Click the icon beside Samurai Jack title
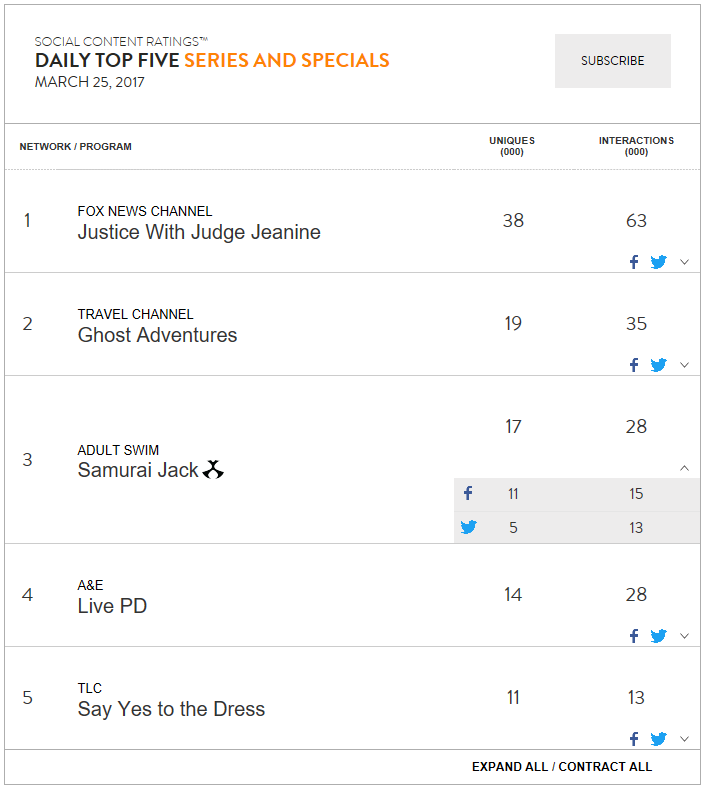This screenshot has height=789, width=705. click(213, 469)
